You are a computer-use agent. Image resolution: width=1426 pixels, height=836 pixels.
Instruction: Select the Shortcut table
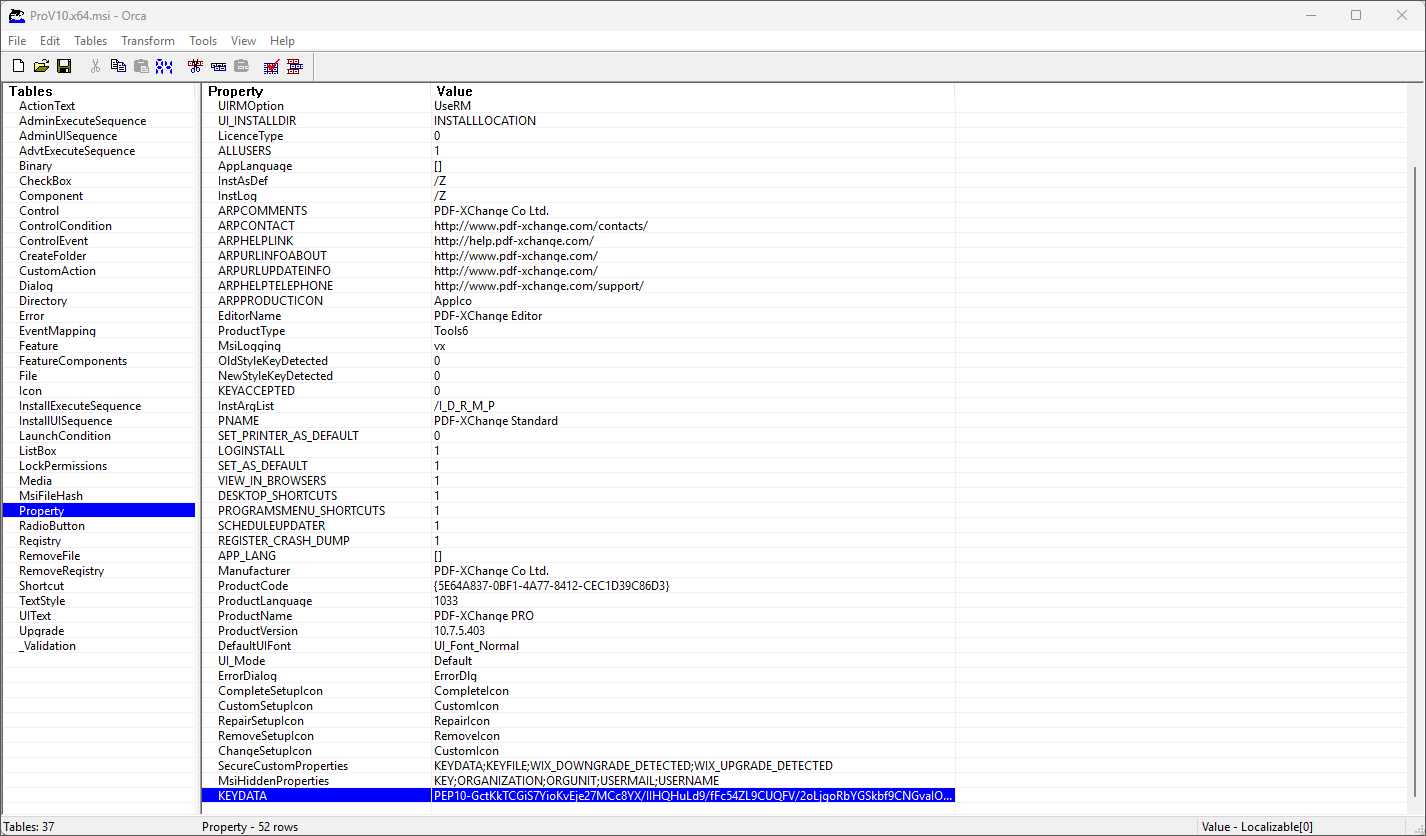tap(41, 586)
